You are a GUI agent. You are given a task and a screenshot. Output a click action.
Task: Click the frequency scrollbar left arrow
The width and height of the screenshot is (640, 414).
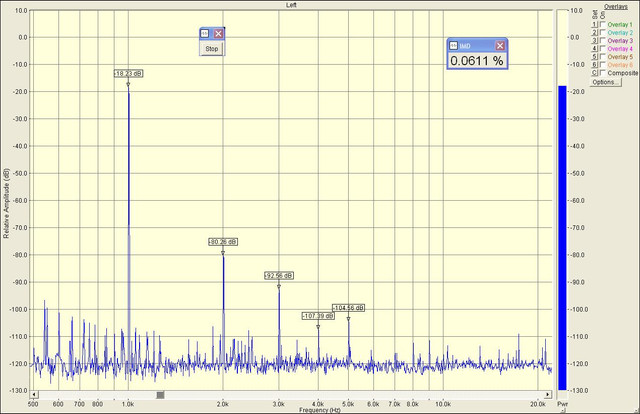(x=34, y=394)
